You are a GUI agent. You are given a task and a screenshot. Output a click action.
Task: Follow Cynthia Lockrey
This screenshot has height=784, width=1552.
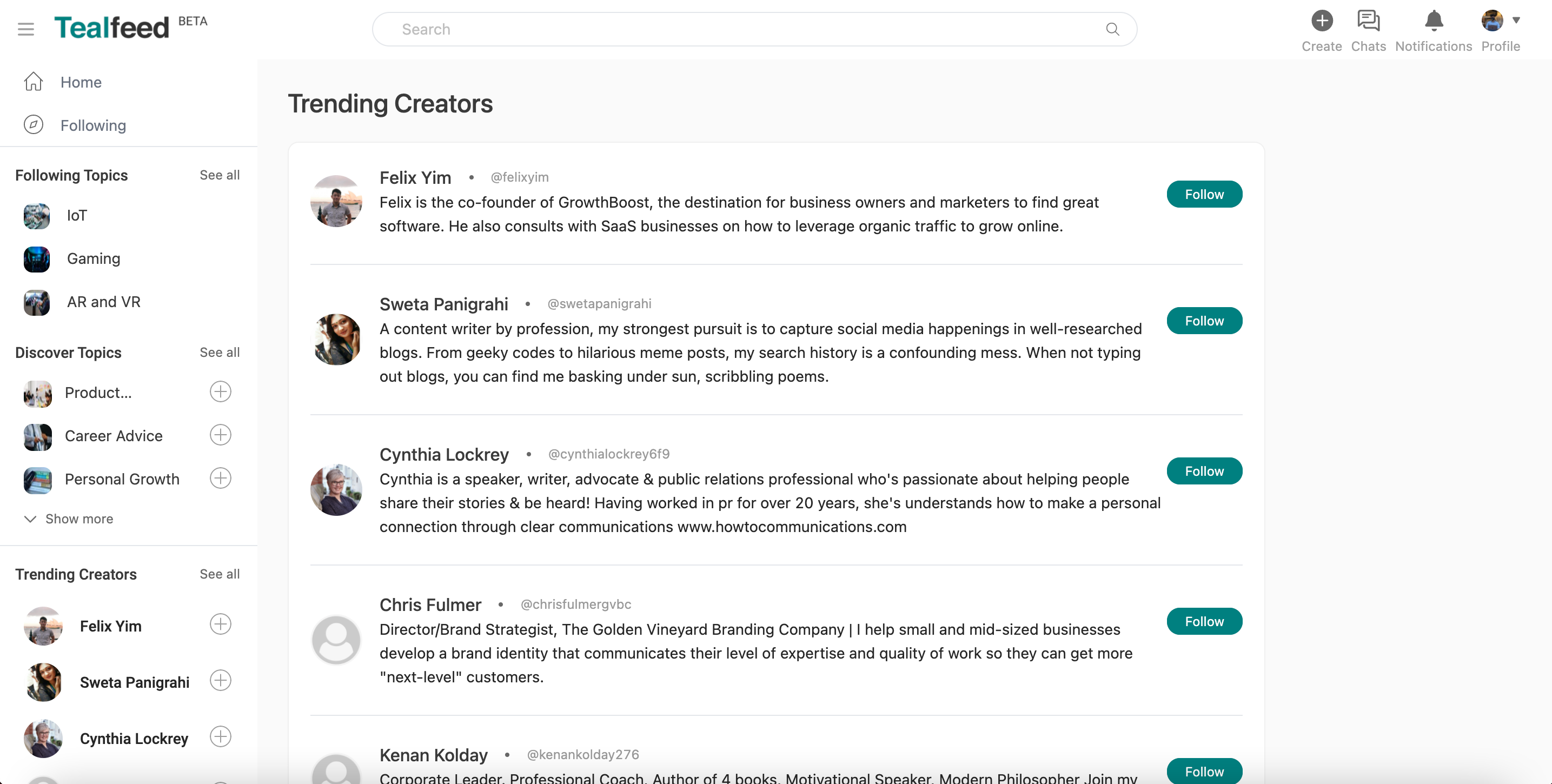coord(1204,470)
